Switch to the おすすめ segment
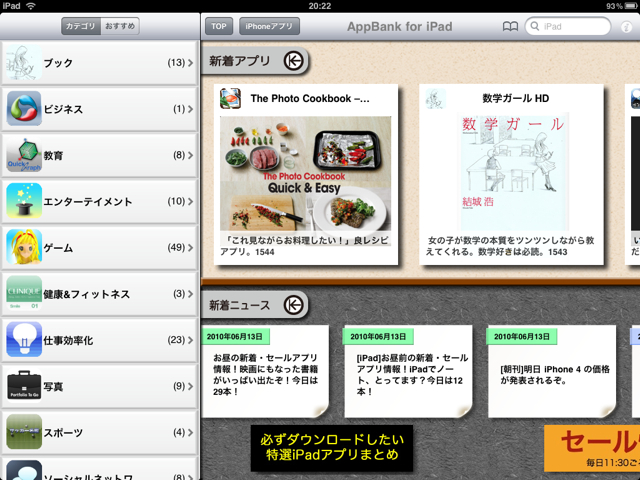The height and width of the screenshot is (480, 640). pyautogui.click(x=120, y=27)
